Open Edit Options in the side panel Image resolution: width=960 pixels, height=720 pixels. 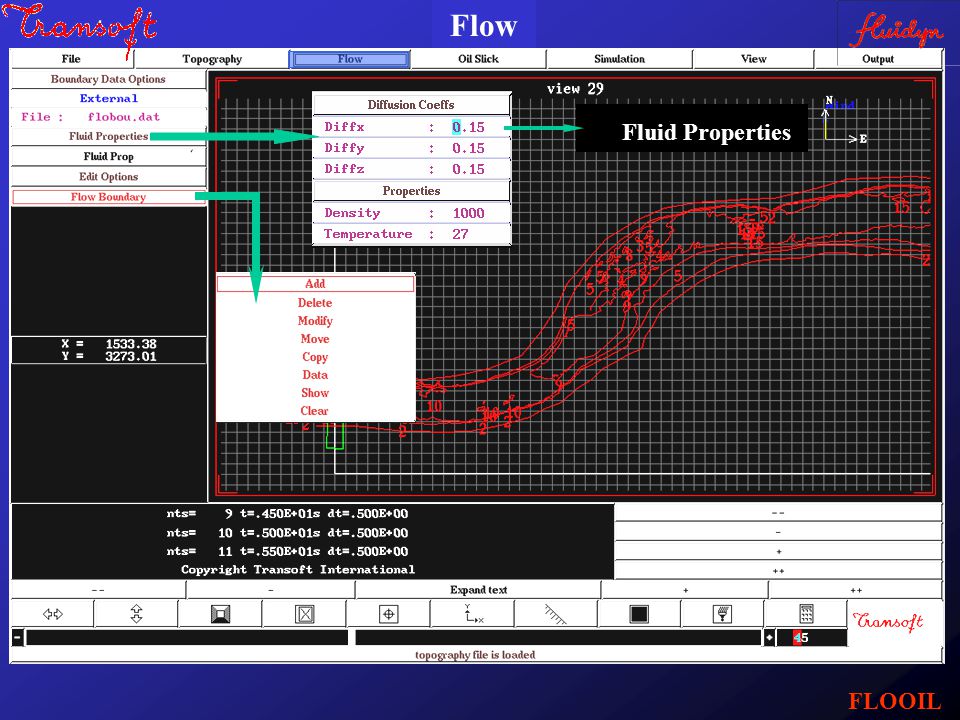tap(108, 176)
